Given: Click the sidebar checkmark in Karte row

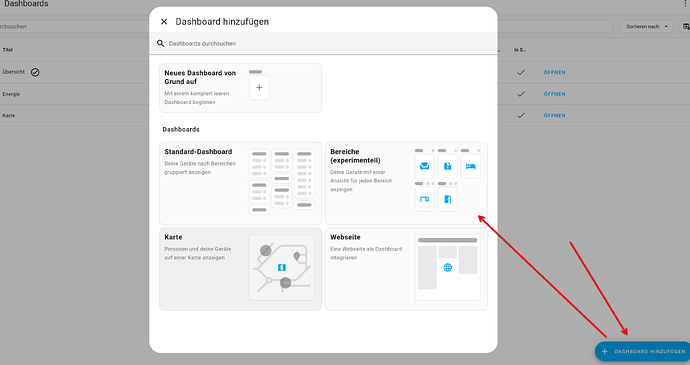Looking at the screenshot, I should coord(521,115).
